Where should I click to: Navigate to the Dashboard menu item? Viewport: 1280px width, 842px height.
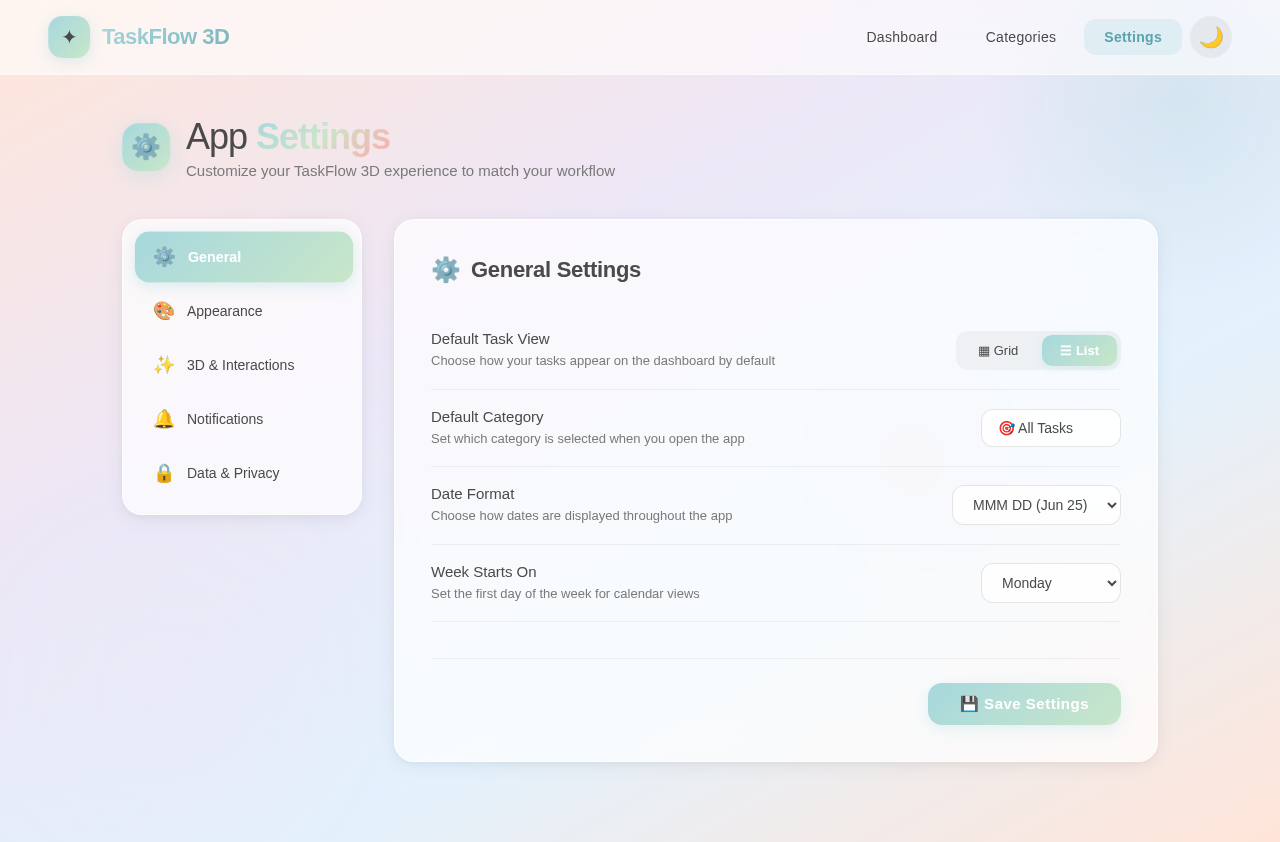tap(901, 37)
